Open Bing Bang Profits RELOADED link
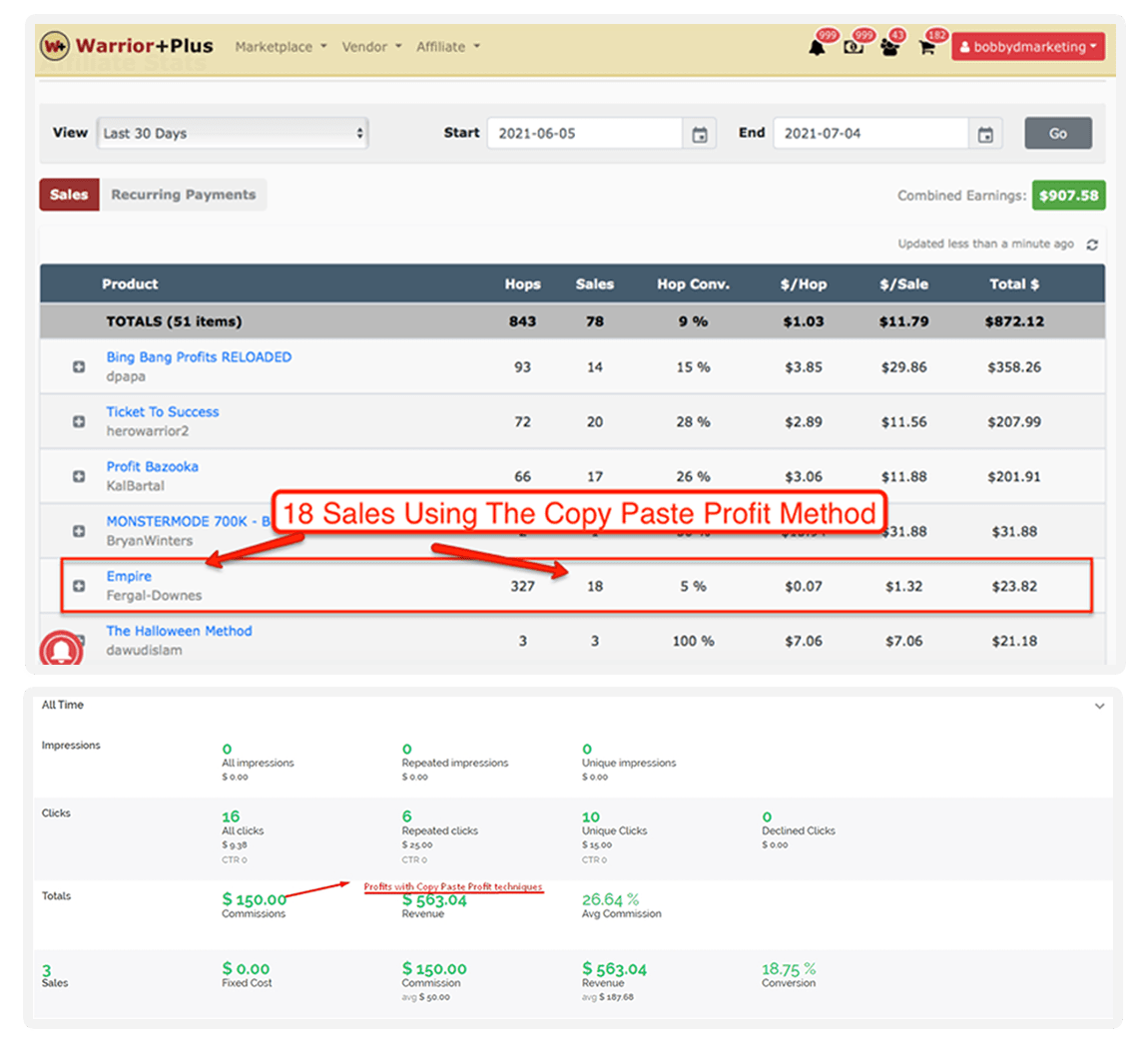This screenshot has height=1051, width=1148. tap(199, 357)
